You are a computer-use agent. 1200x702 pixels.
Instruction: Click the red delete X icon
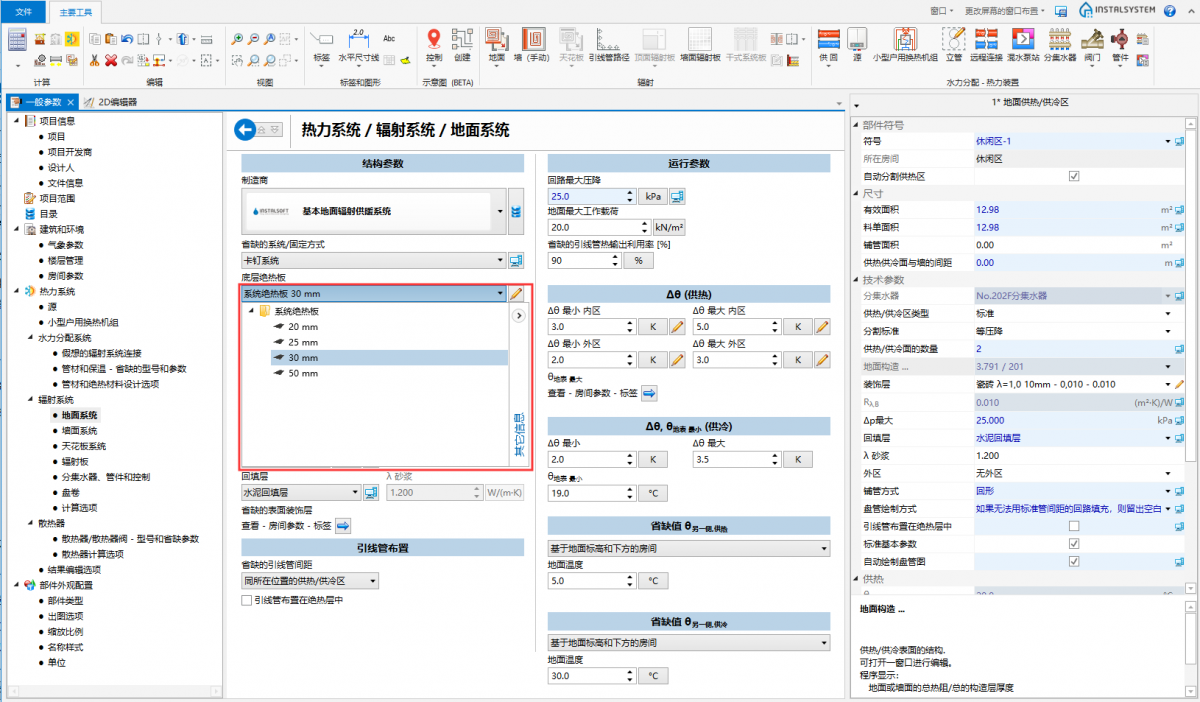coord(111,60)
